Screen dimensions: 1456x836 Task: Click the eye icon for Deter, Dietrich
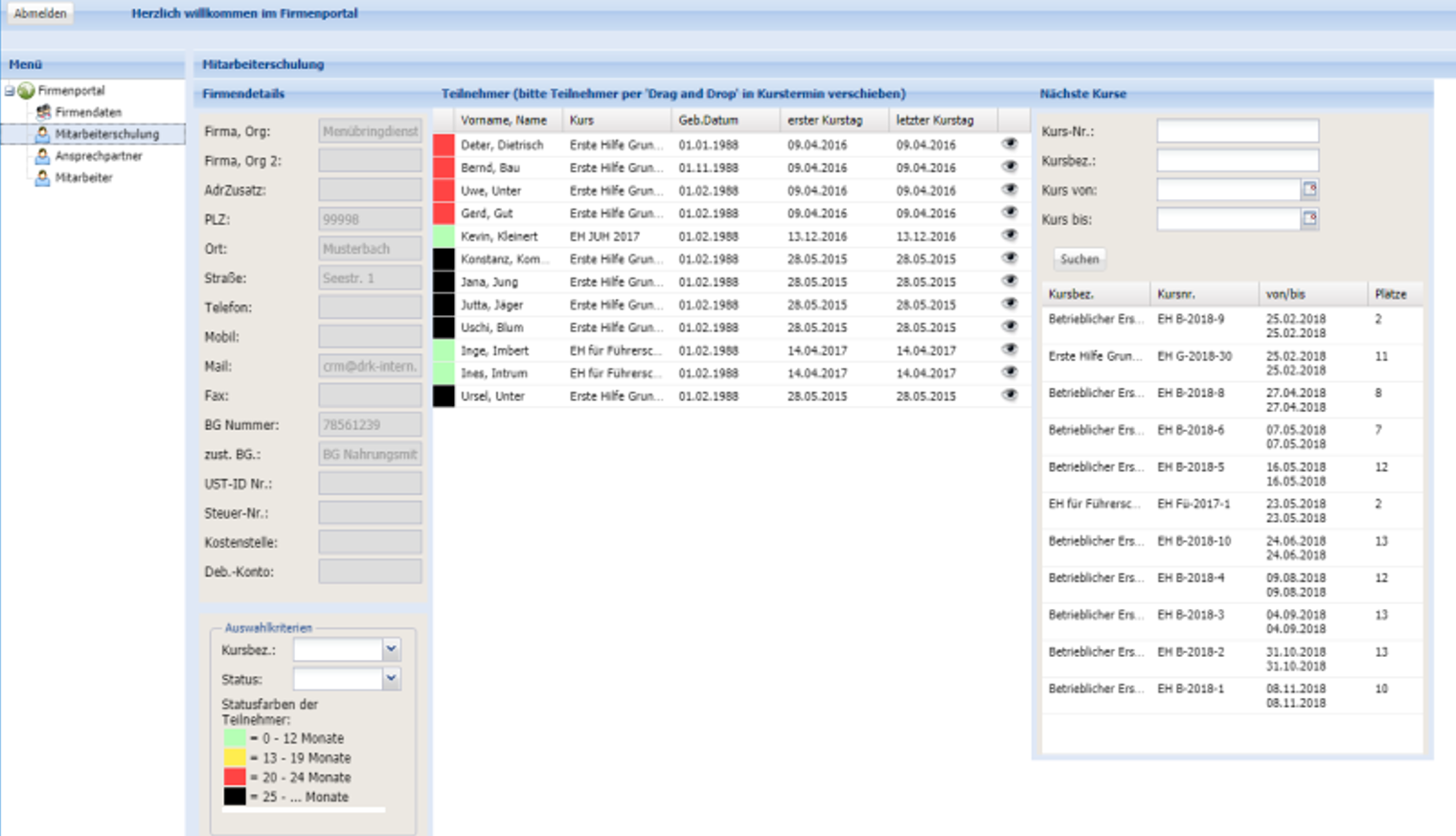[x=1010, y=145]
